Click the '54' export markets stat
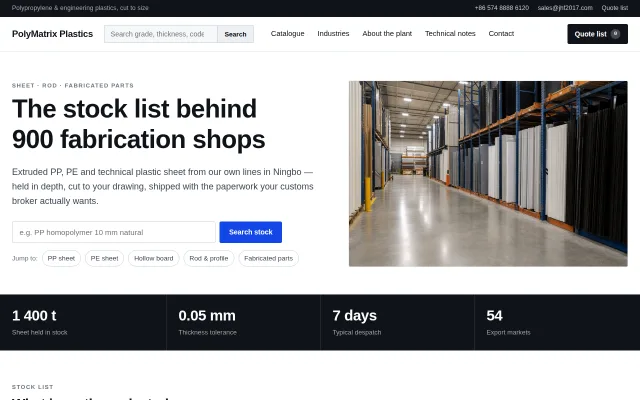 [x=494, y=316]
